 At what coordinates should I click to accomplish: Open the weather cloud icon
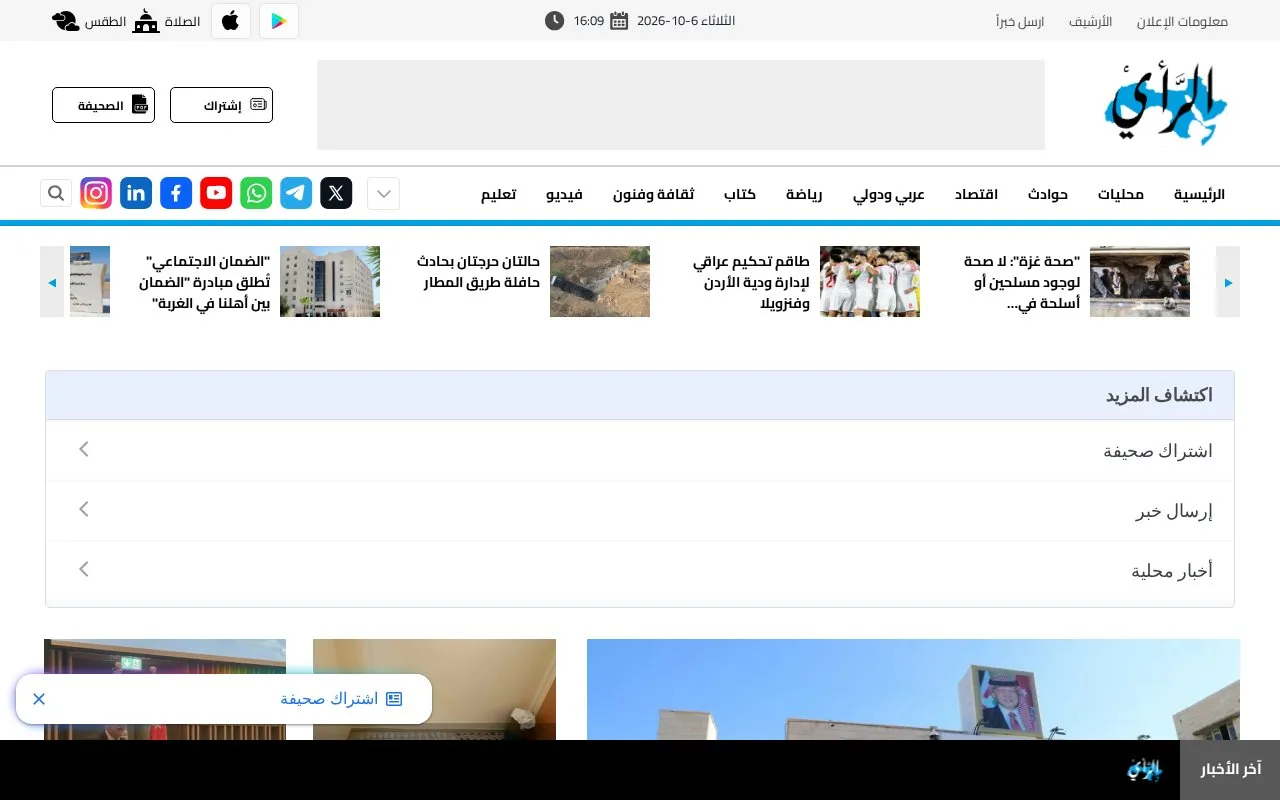coord(65,21)
